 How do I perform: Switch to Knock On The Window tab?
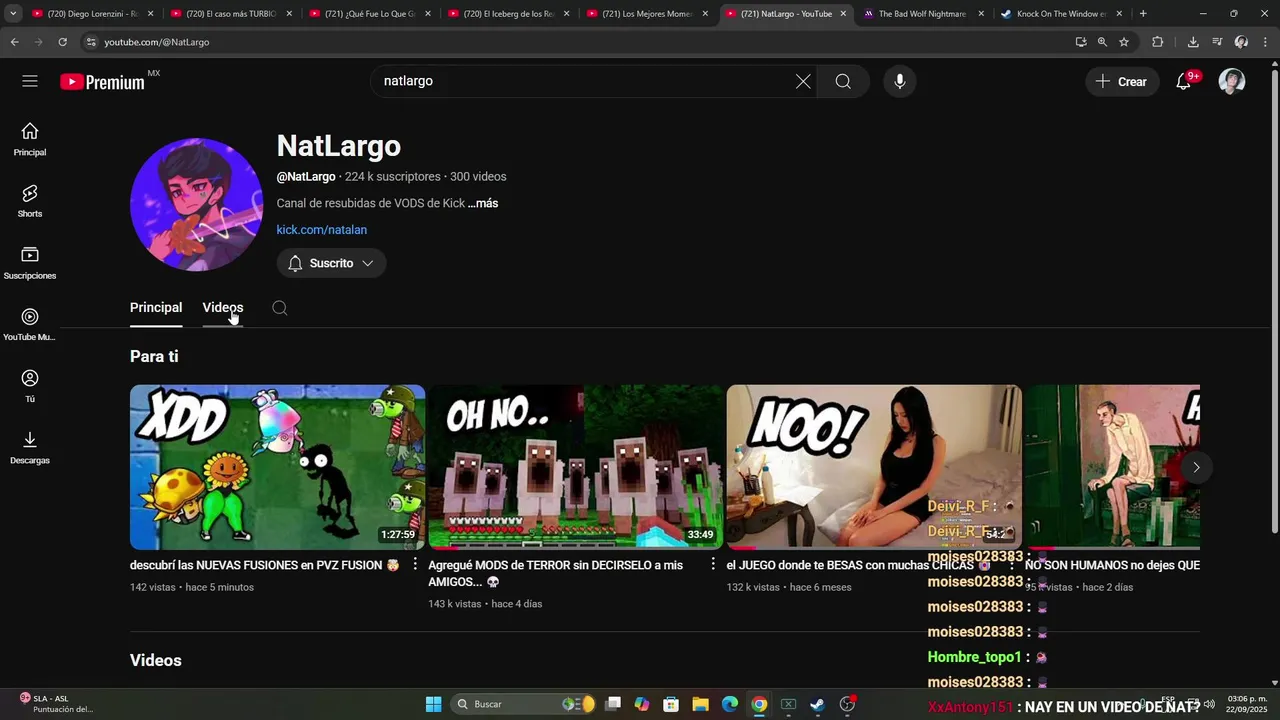click(1060, 14)
